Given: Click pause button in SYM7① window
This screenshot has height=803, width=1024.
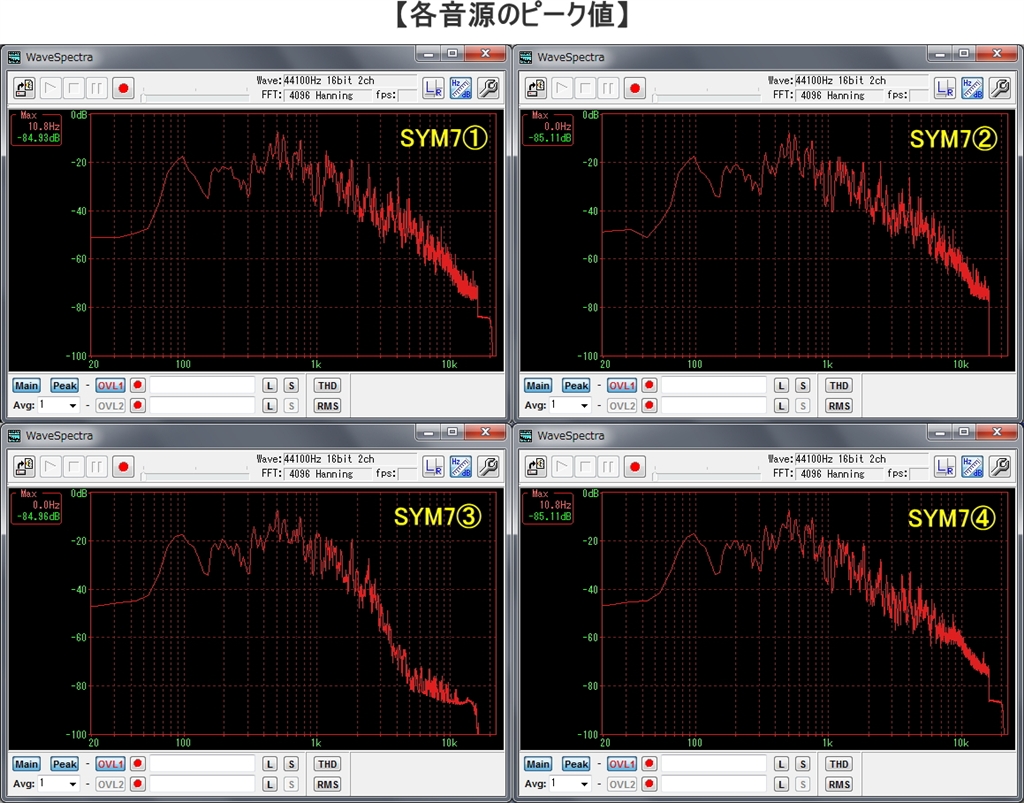Looking at the screenshot, I should pos(97,88).
